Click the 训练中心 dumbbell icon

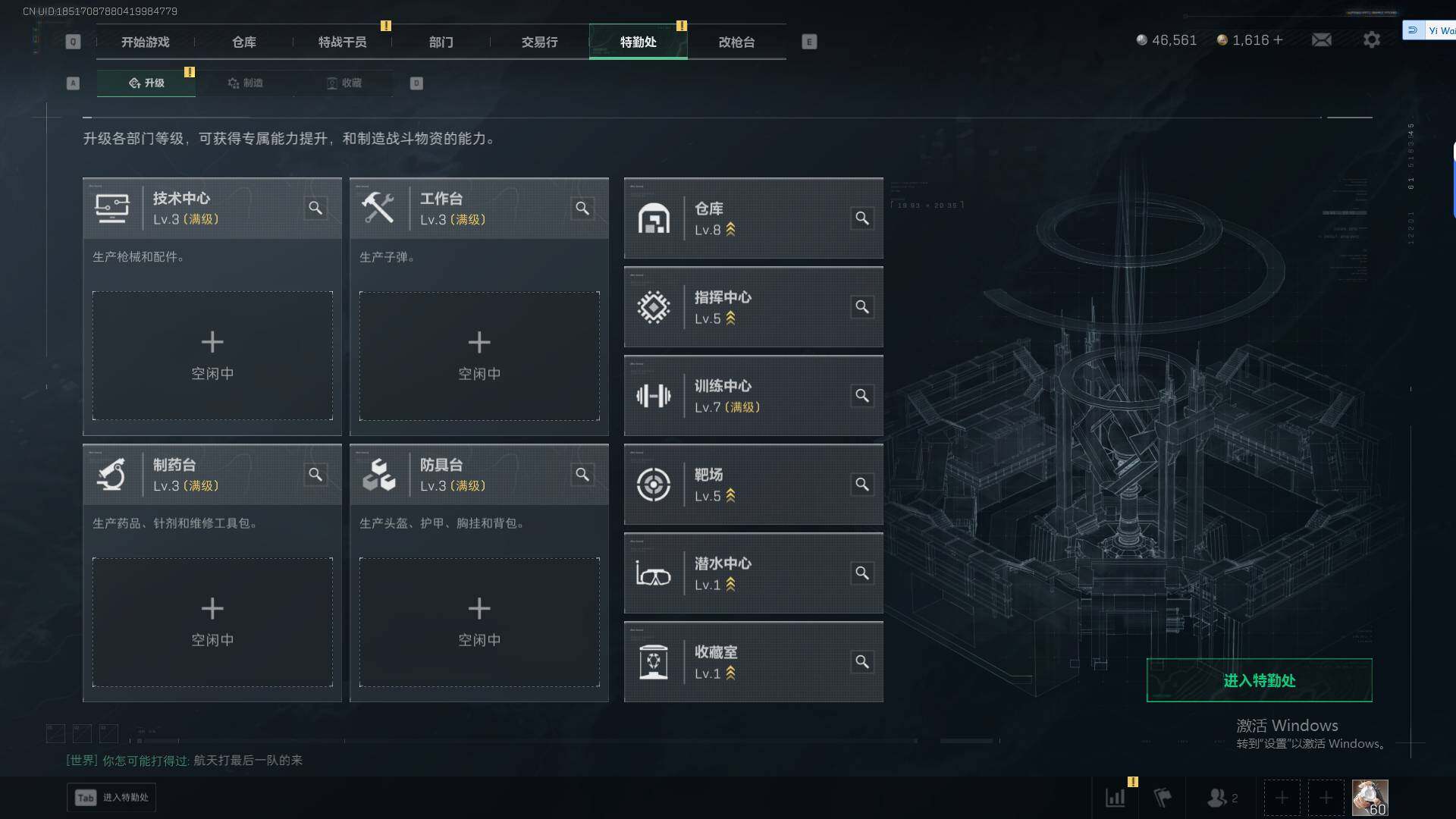tap(653, 396)
